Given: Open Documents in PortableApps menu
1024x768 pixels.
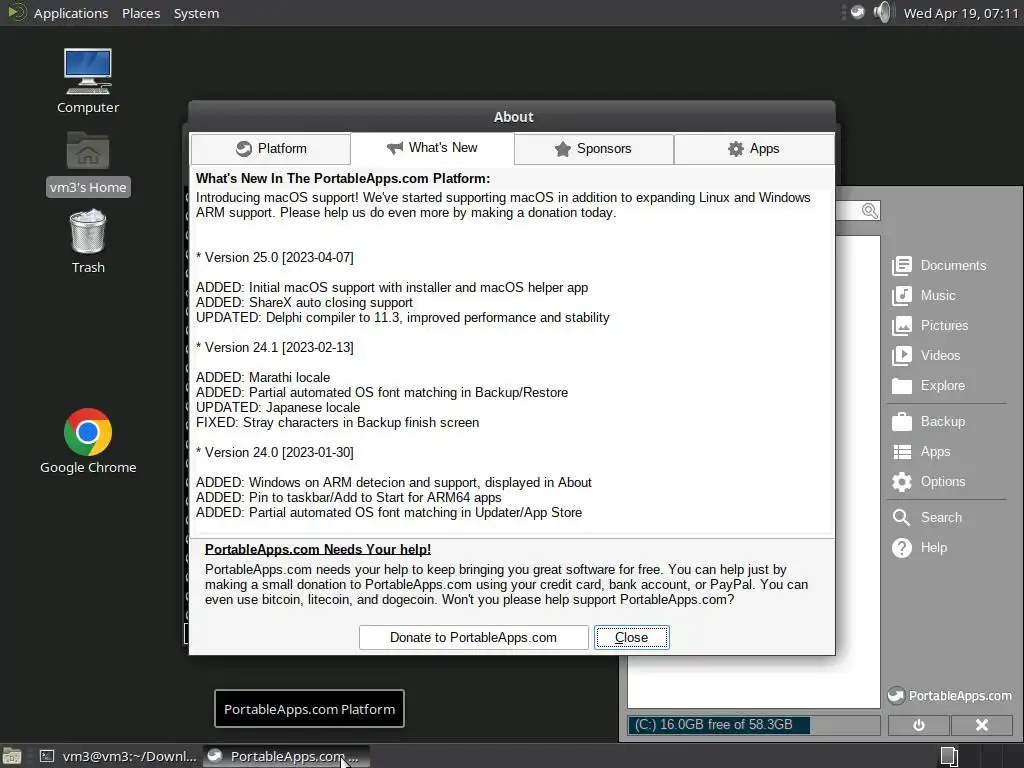Looking at the screenshot, I should (939, 265).
